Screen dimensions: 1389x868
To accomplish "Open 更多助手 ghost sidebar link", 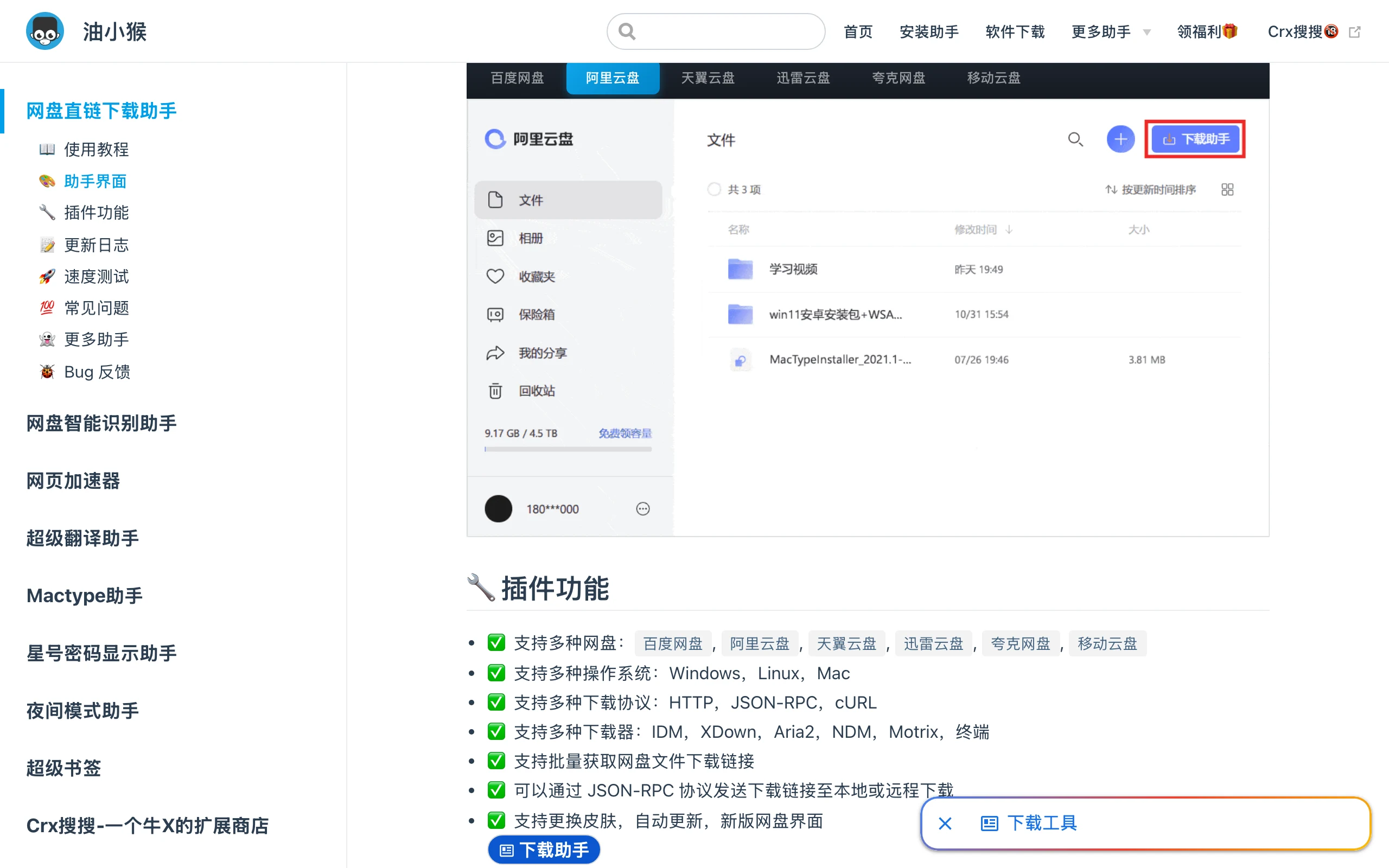I will pyautogui.click(x=85, y=340).
